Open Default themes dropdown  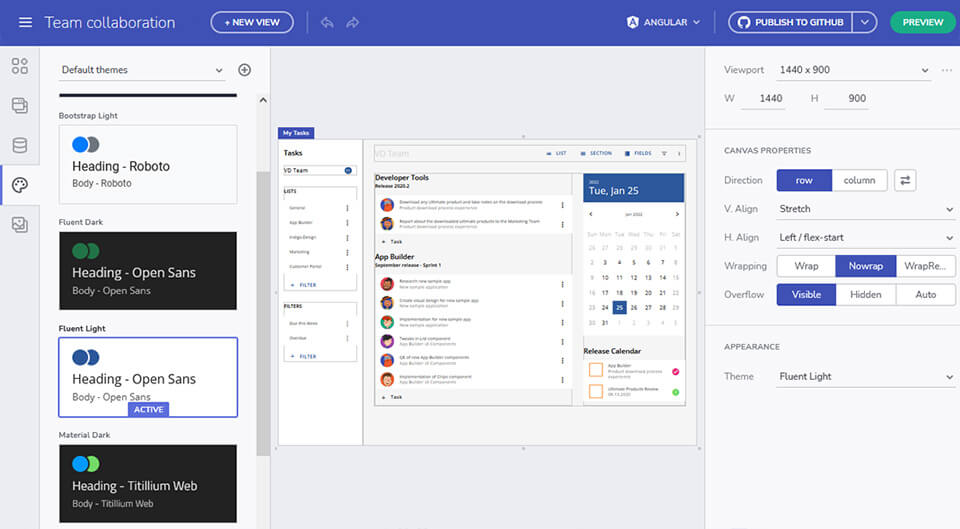(143, 70)
